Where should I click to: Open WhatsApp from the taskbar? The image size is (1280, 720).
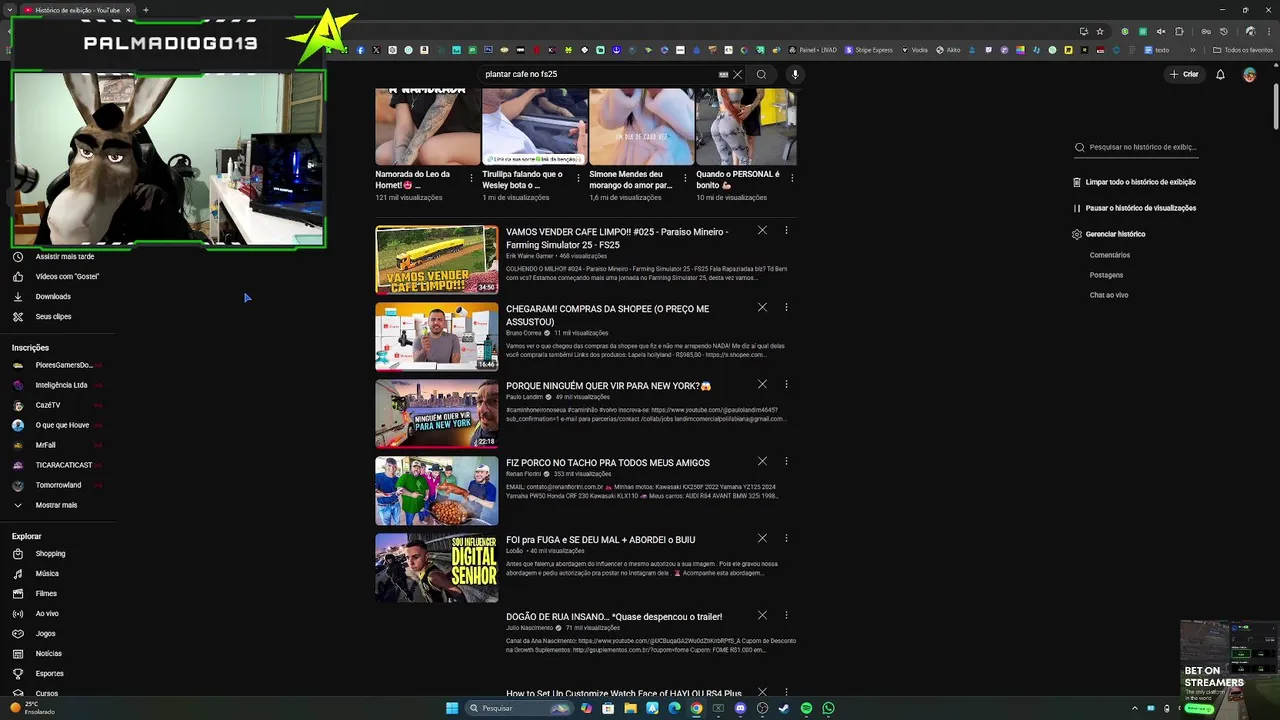click(x=828, y=708)
